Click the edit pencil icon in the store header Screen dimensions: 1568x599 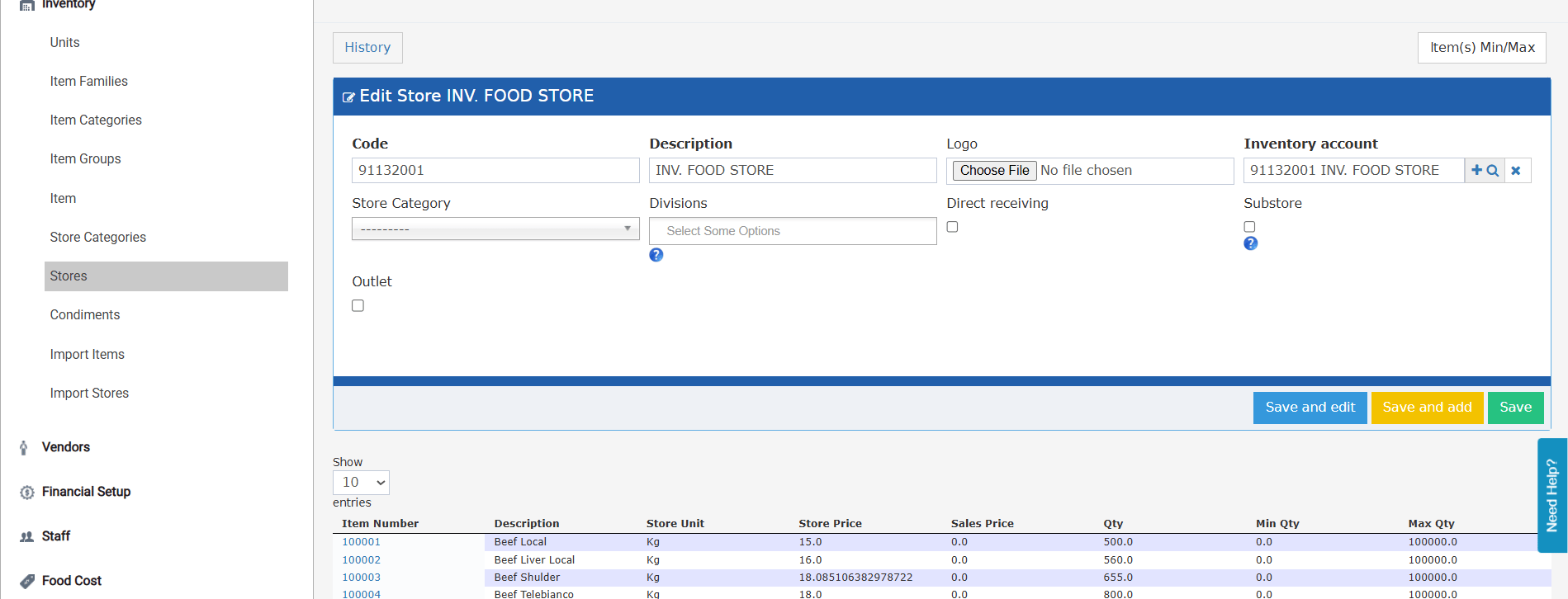pos(348,97)
